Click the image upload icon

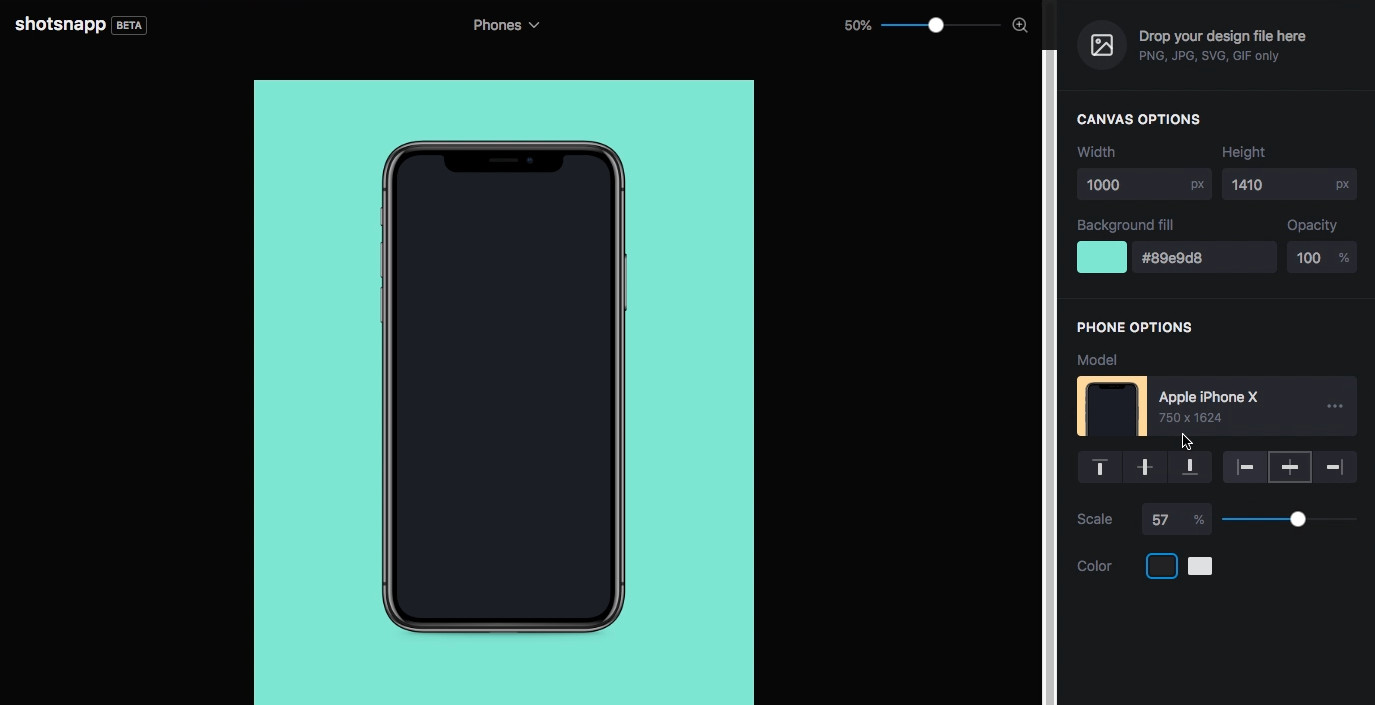(1102, 45)
